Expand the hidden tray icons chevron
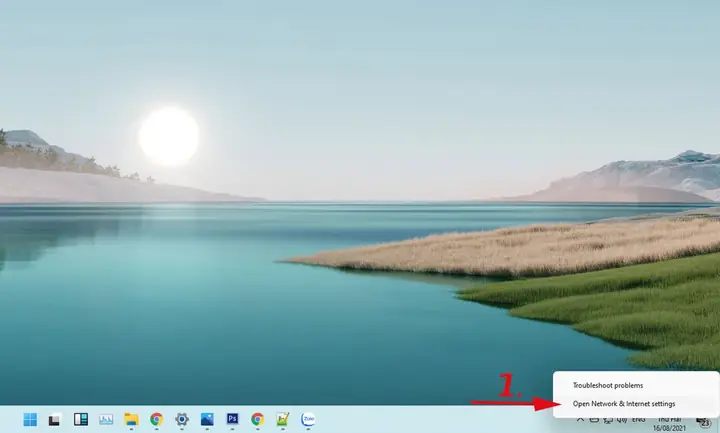The image size is (720, 433). click(580, 420)
